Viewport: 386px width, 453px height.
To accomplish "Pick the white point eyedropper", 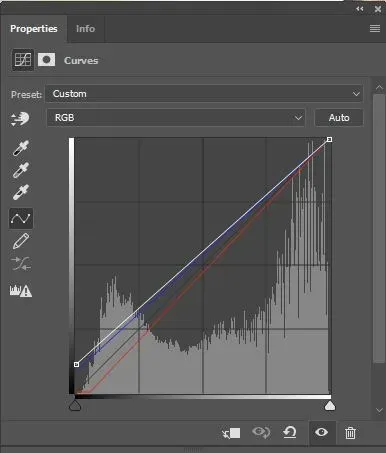I will tap(21, 192).
